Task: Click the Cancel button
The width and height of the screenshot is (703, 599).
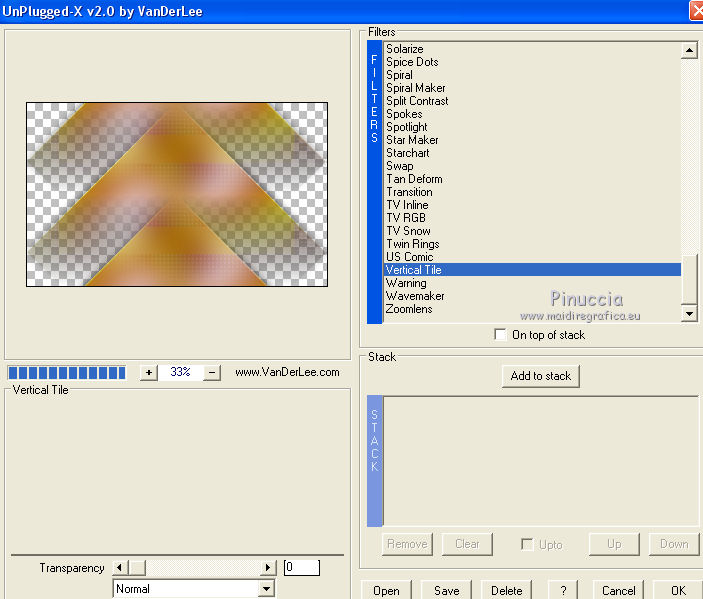Action: 619,590
